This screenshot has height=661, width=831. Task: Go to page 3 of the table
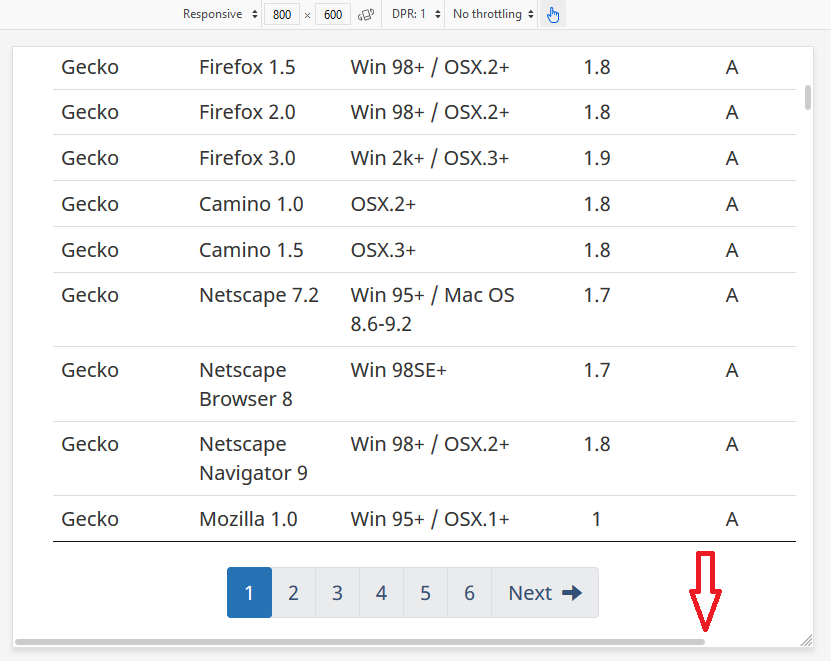(337, 593)
